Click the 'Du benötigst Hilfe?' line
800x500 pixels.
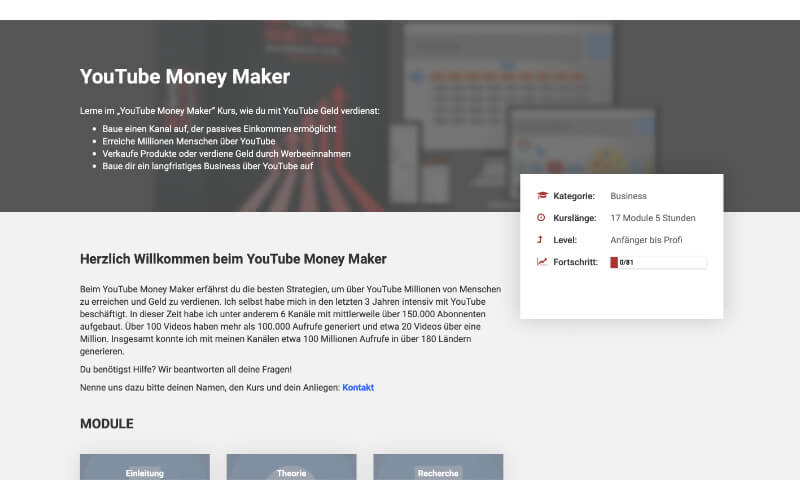(186, 369)
